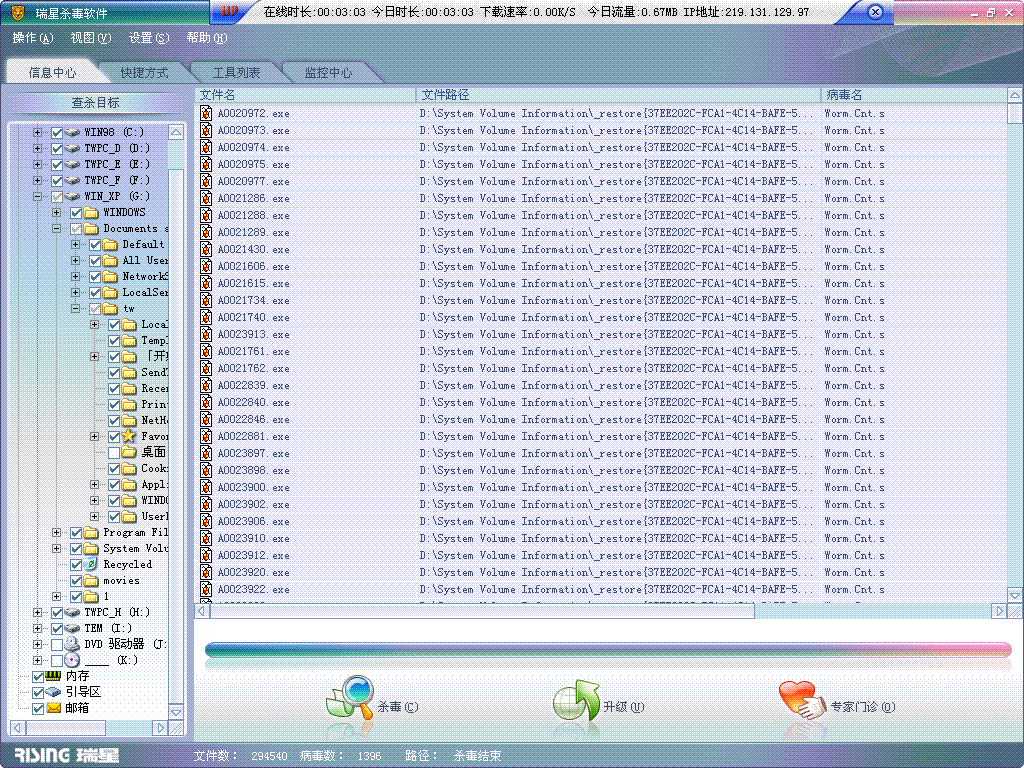Sort by the 文件名 column header
The image size is (1024, 768).
coord(305,95)
